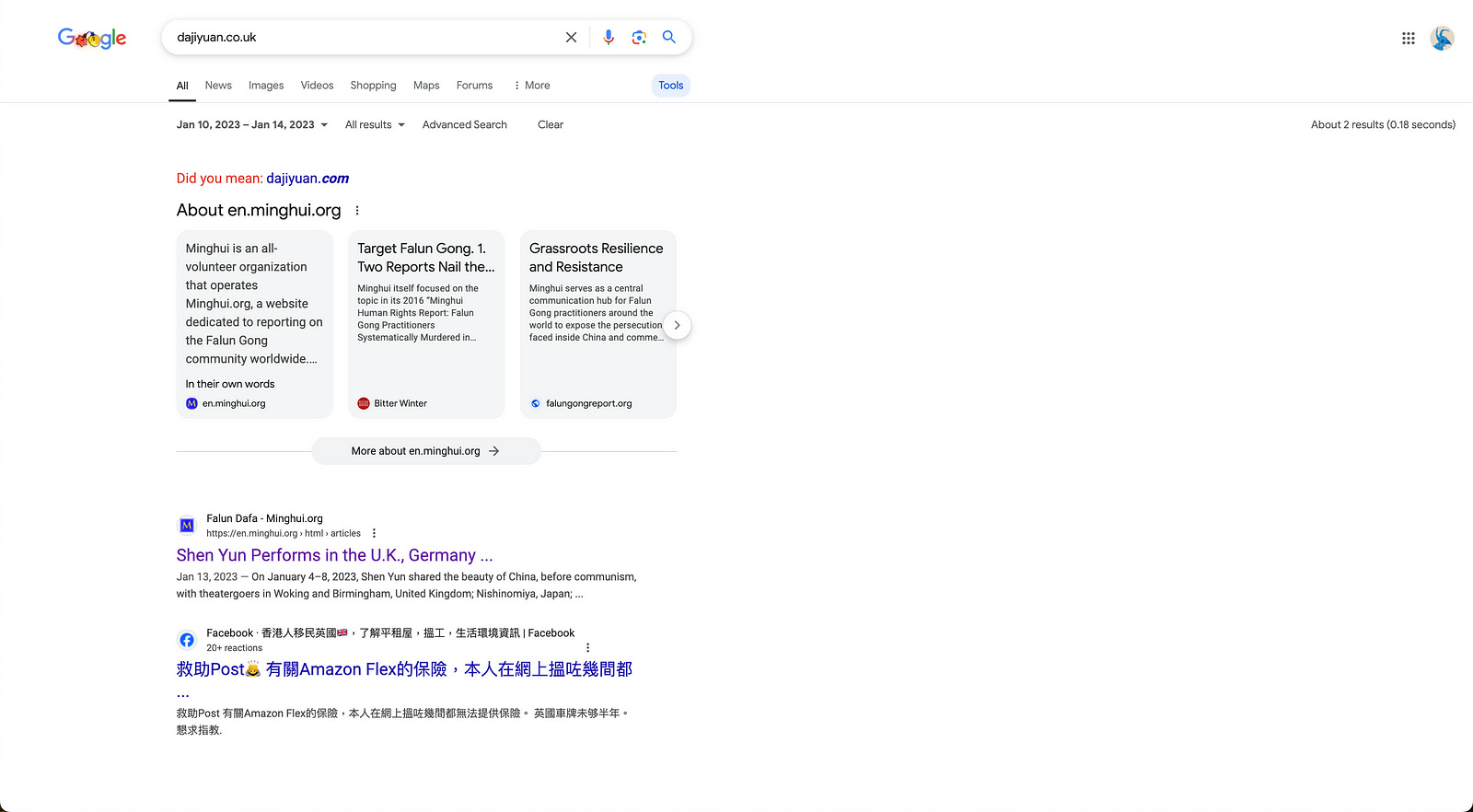Clear the search box with X icon
This screenshot has width=1473, height=812.
pos(571,38)
